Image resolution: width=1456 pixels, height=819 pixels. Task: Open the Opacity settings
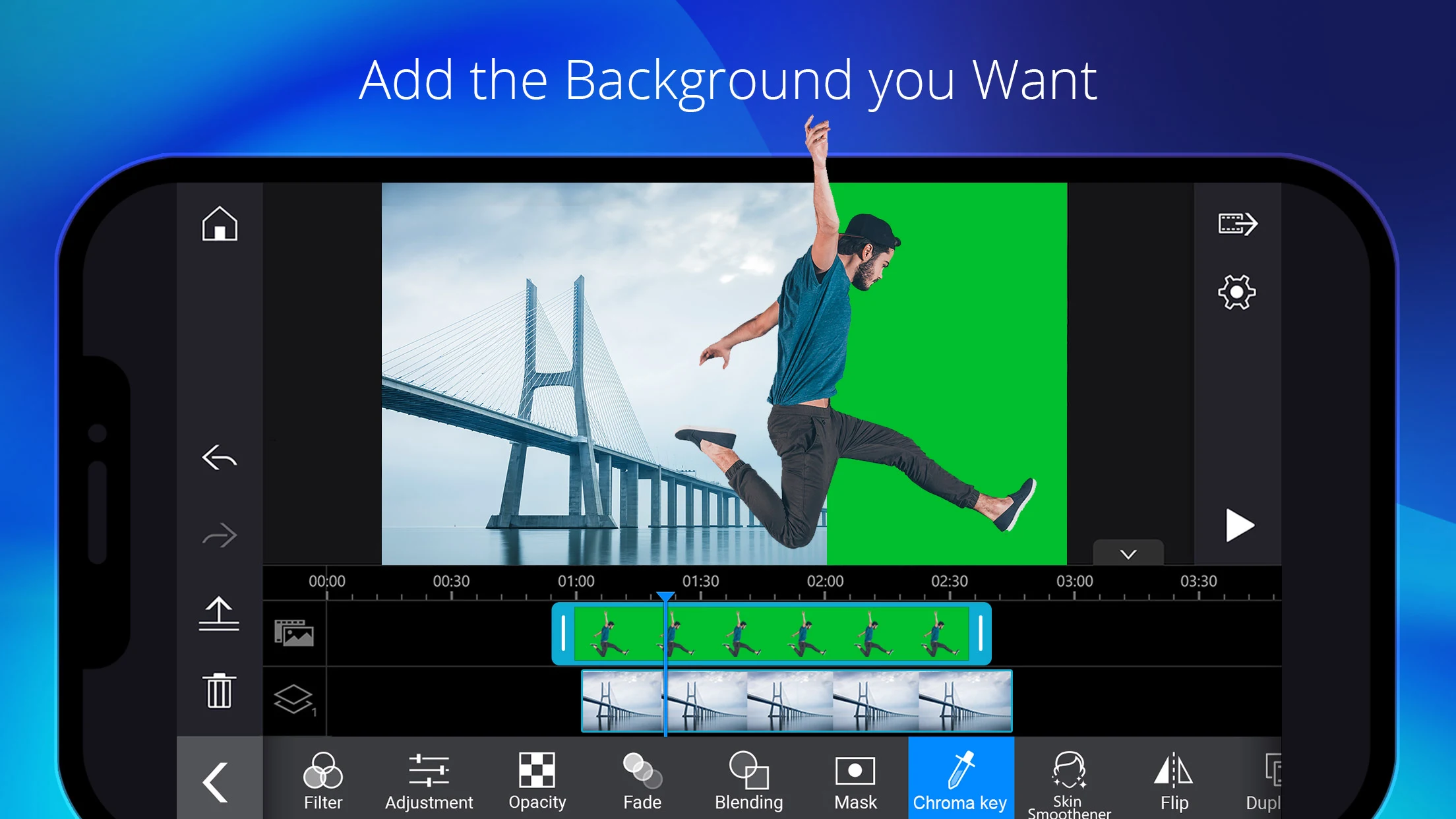[537, 781]
